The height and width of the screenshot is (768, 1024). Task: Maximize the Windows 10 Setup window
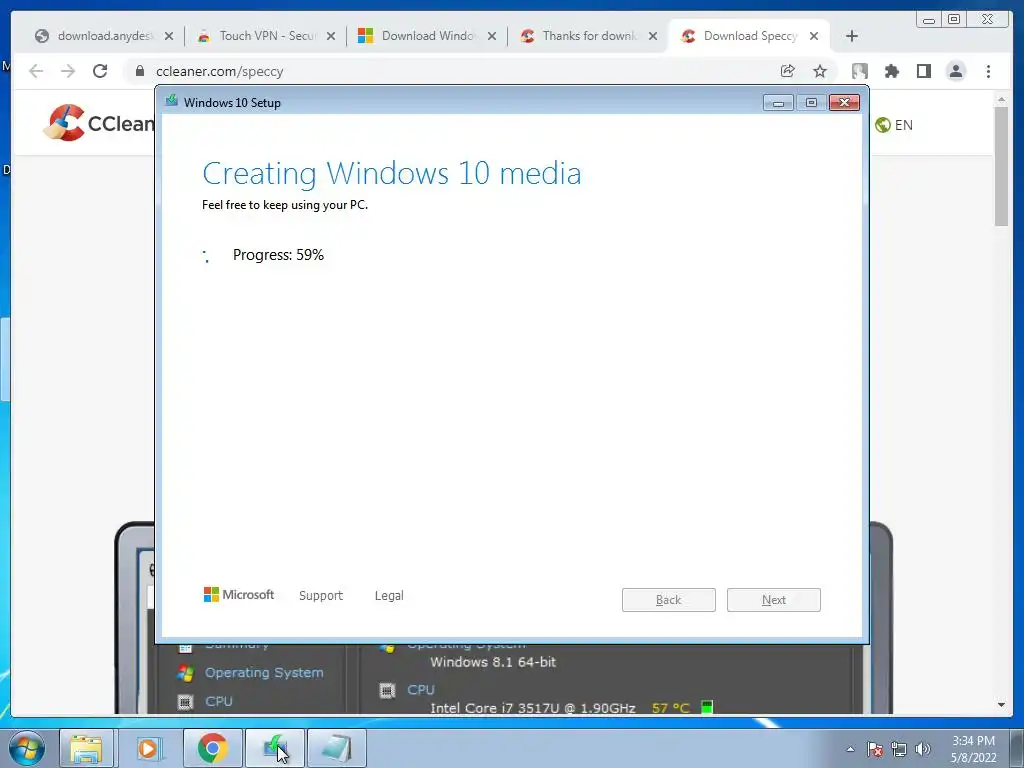(811, 103)
